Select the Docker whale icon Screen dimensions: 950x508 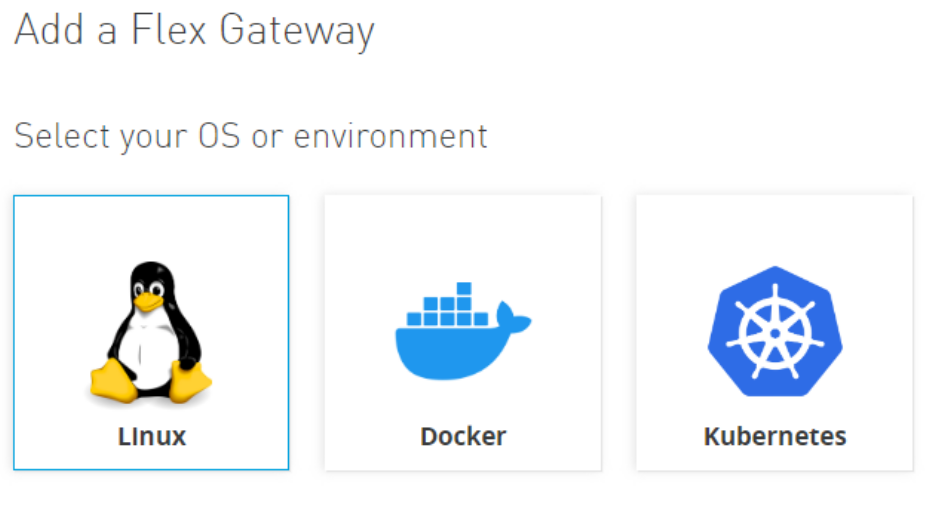[463, 331]
